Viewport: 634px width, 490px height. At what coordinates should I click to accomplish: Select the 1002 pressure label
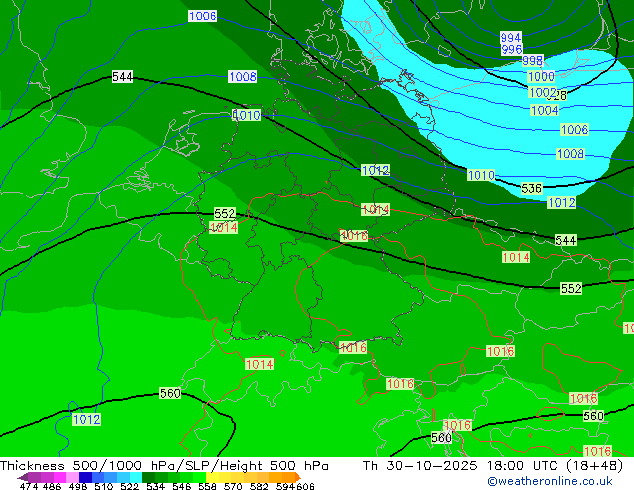click(543, 93)
